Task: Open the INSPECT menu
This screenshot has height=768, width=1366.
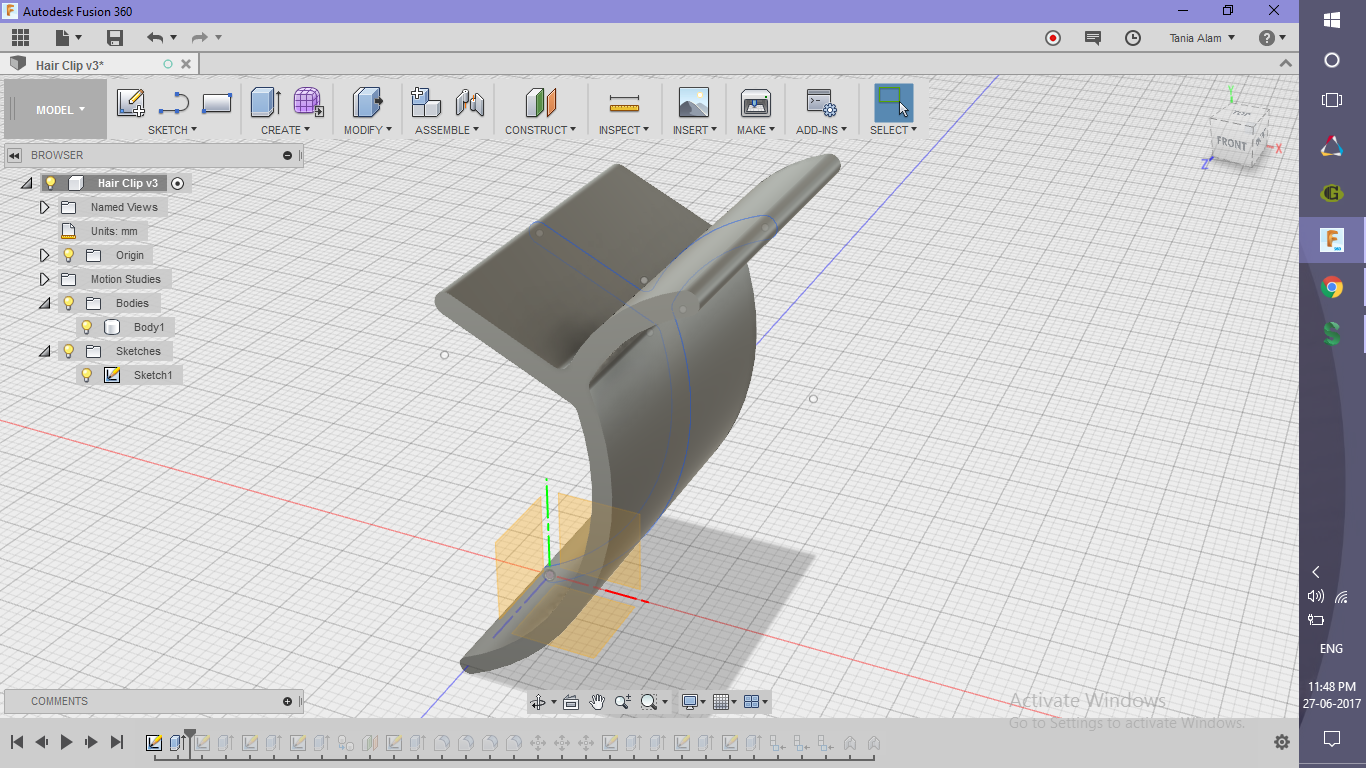Action: point(624,130)
